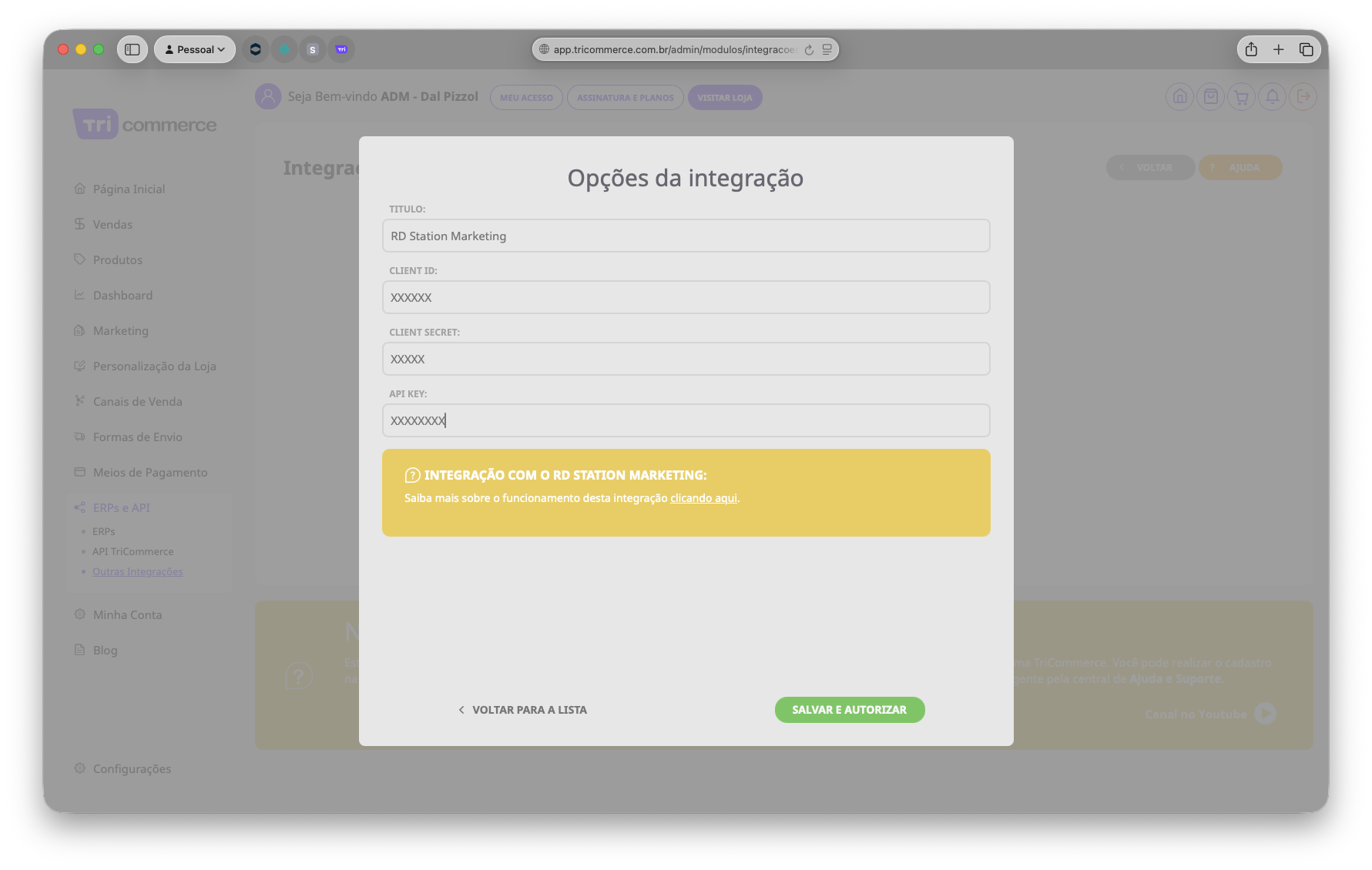Reload the page from the address bar
This screenshot has height=870, width=1372.
tap(809, 50)
